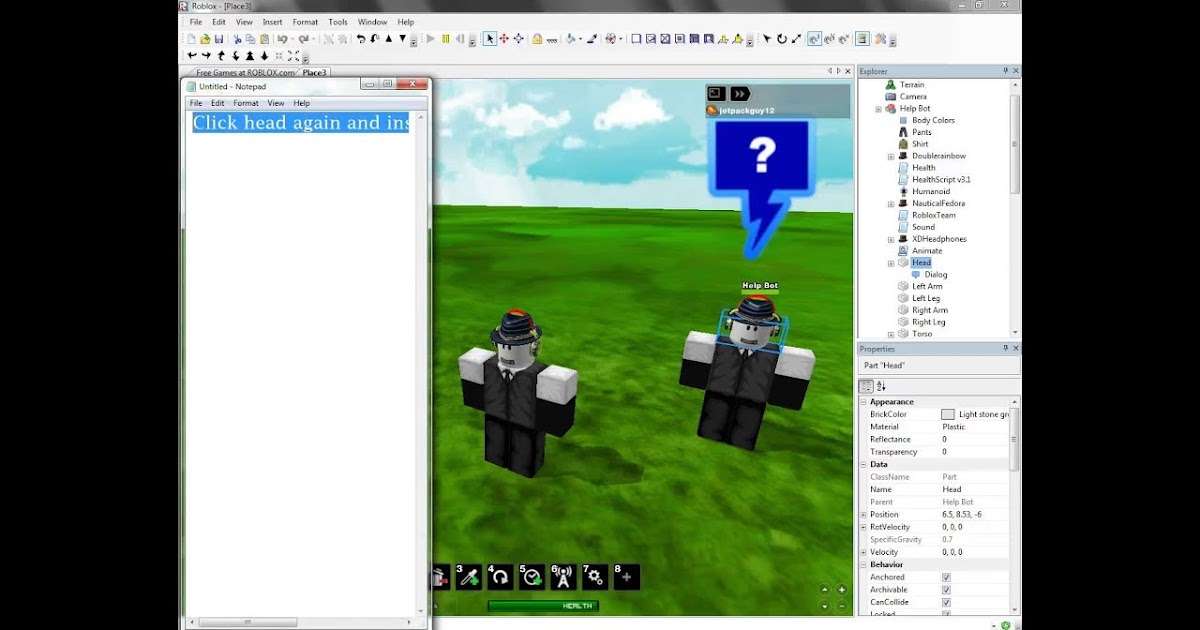
Task: Switch to Free Games at ROBLOX.com tab
Action: pos(244,72)
